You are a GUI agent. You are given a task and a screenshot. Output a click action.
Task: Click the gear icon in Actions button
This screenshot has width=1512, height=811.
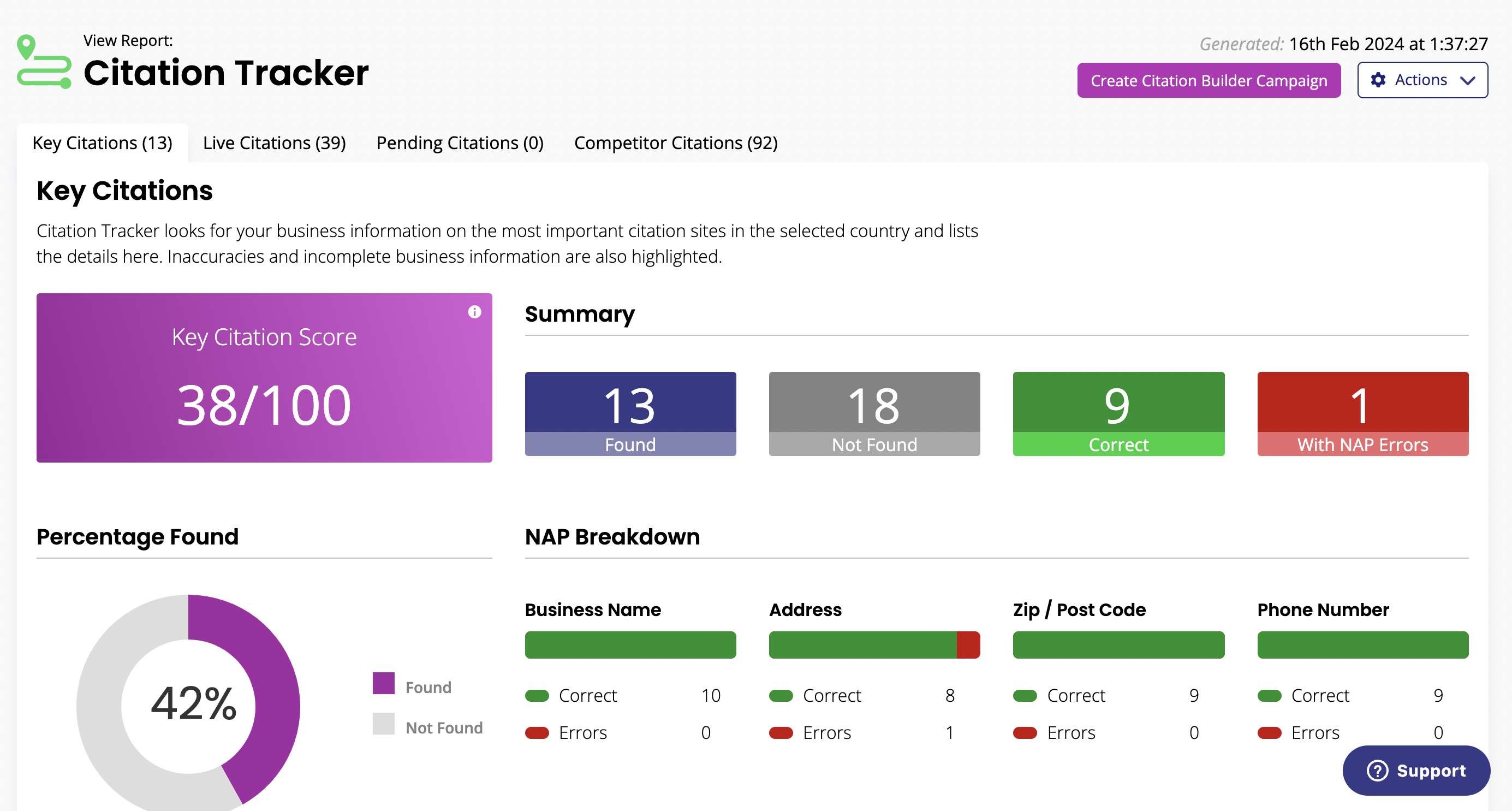click(1378, 80)
